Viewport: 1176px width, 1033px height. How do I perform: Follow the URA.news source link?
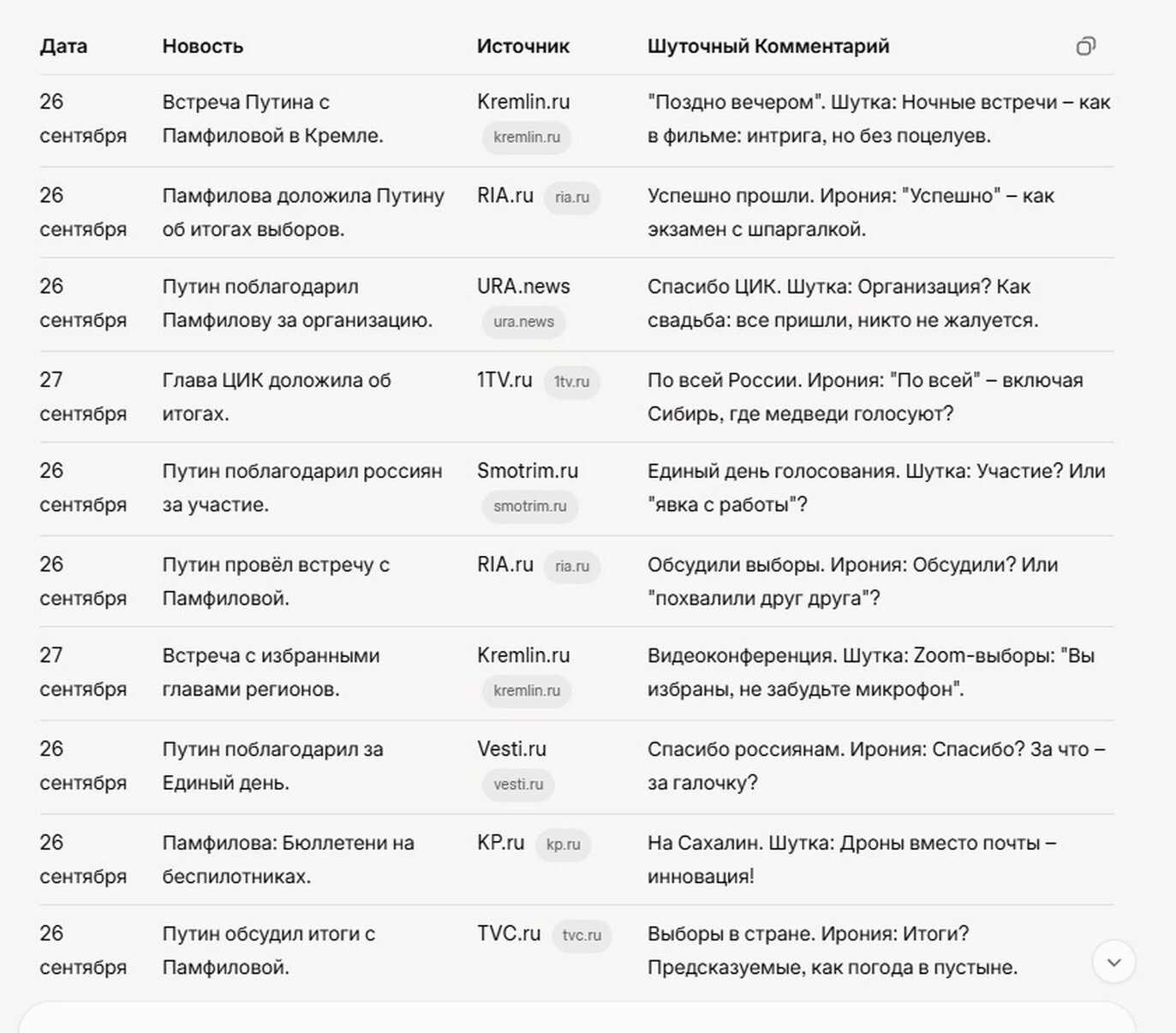[x=522, y=286]
